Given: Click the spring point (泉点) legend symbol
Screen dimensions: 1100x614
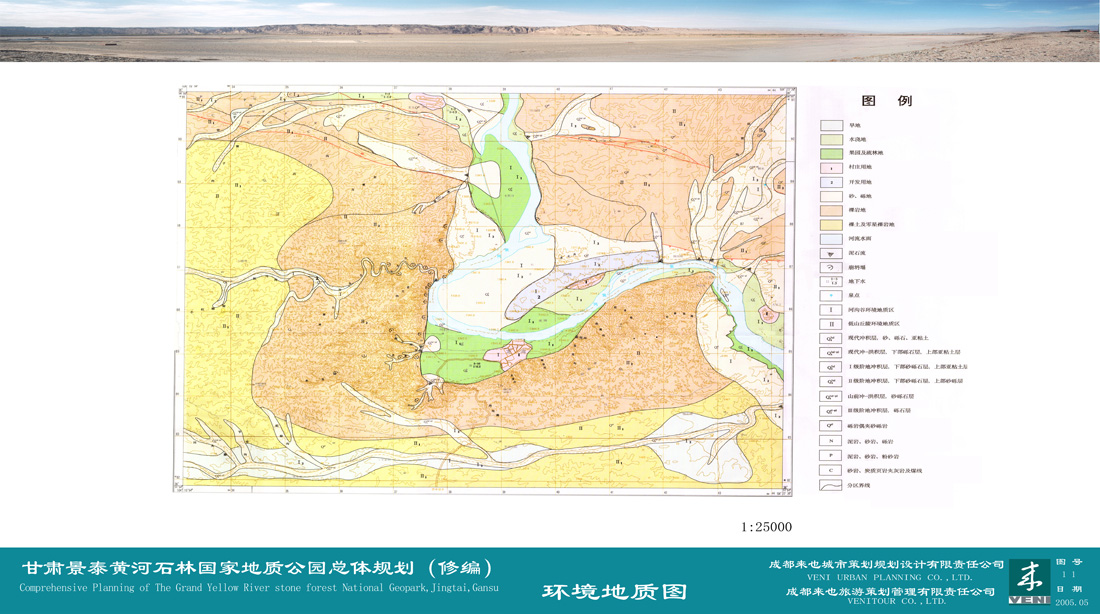Looking at the screenshot, I should [x=831, y=296].
